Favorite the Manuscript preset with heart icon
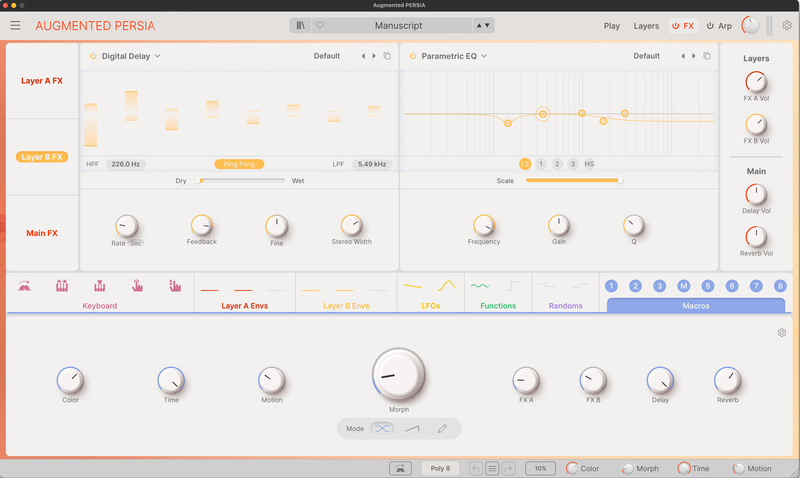 pos(320,26)
